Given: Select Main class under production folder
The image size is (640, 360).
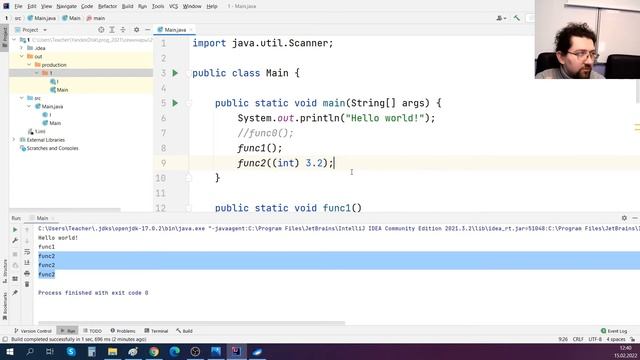Looking at the screenshot, I should [x=59, y=90].
